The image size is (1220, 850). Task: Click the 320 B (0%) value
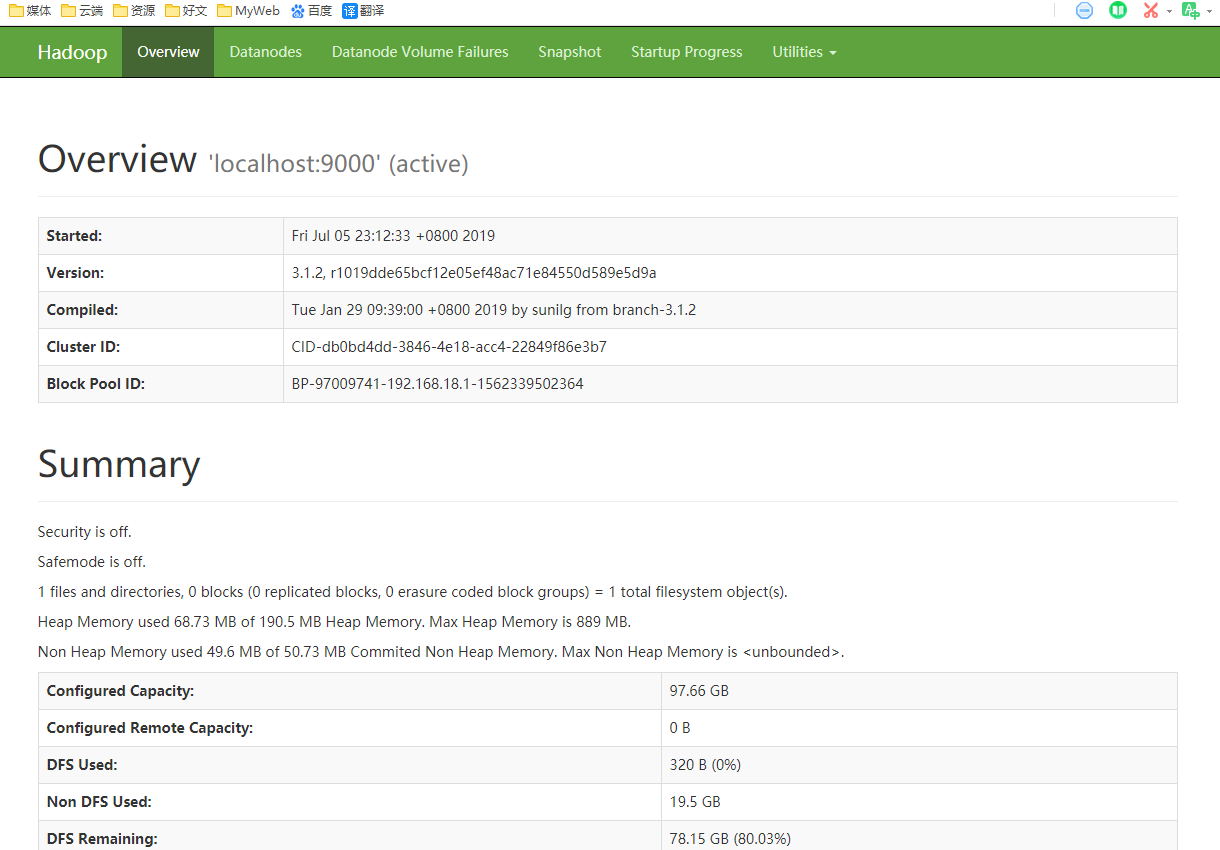point(705,765)
